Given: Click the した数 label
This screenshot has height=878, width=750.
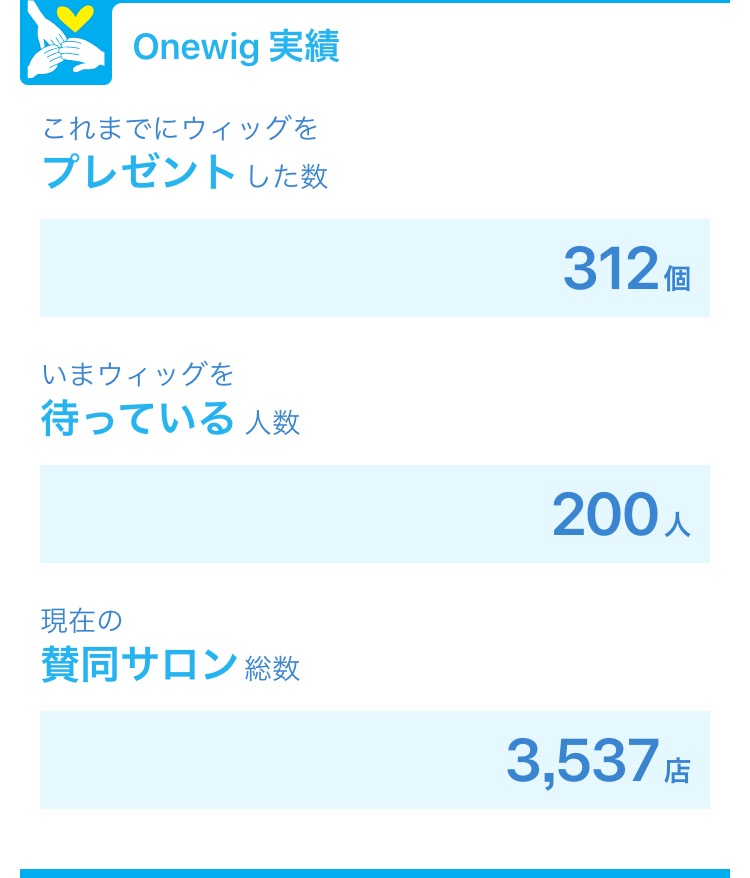Looking at the screenshot, I should pos(287,176).
